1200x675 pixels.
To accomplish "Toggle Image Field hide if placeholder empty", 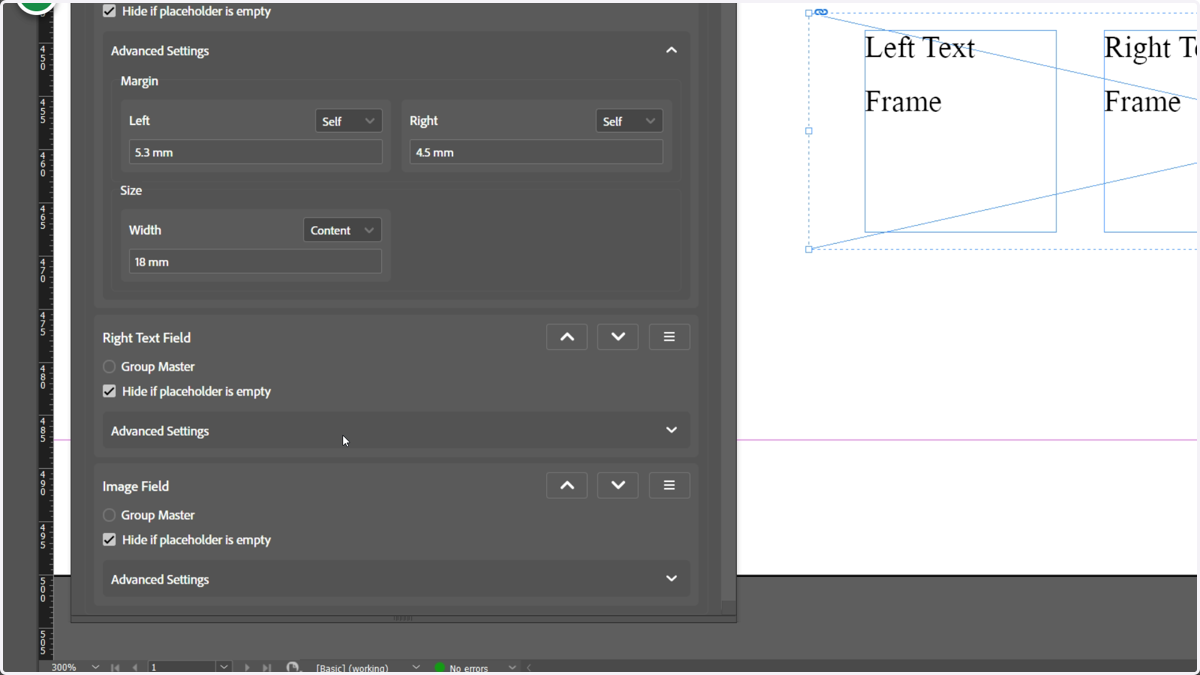I will [109, 540].
